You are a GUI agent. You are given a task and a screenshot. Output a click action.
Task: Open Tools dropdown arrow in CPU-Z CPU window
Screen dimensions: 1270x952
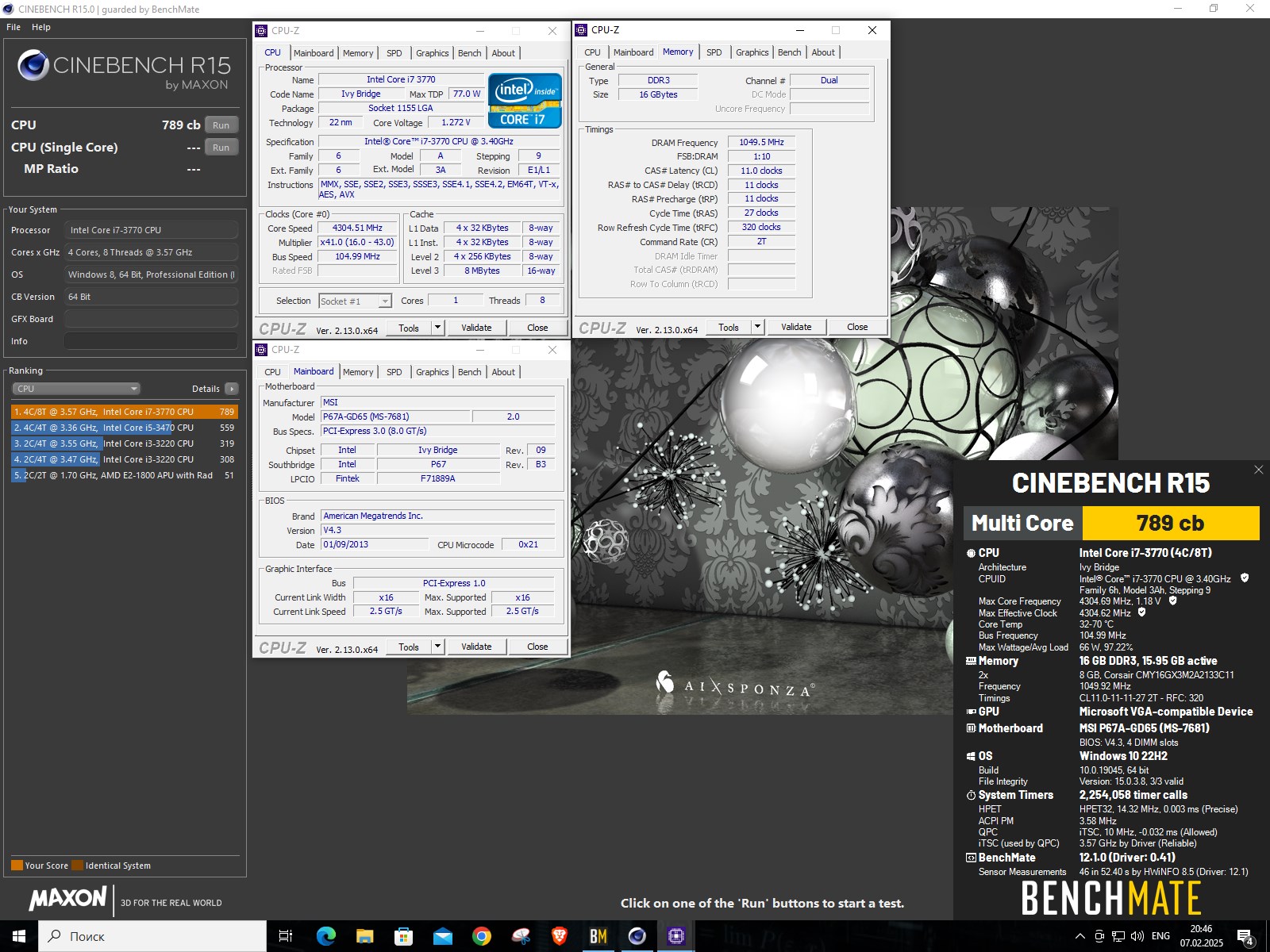[437, 328]
